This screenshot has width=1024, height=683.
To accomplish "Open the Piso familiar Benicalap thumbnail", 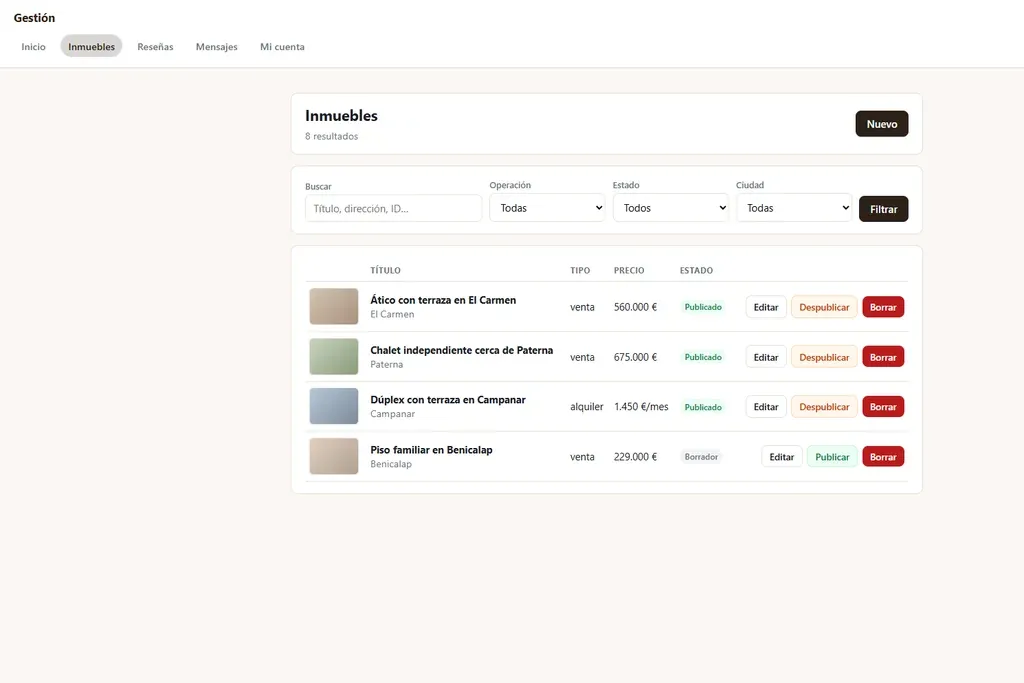I will tap(334, 456).
